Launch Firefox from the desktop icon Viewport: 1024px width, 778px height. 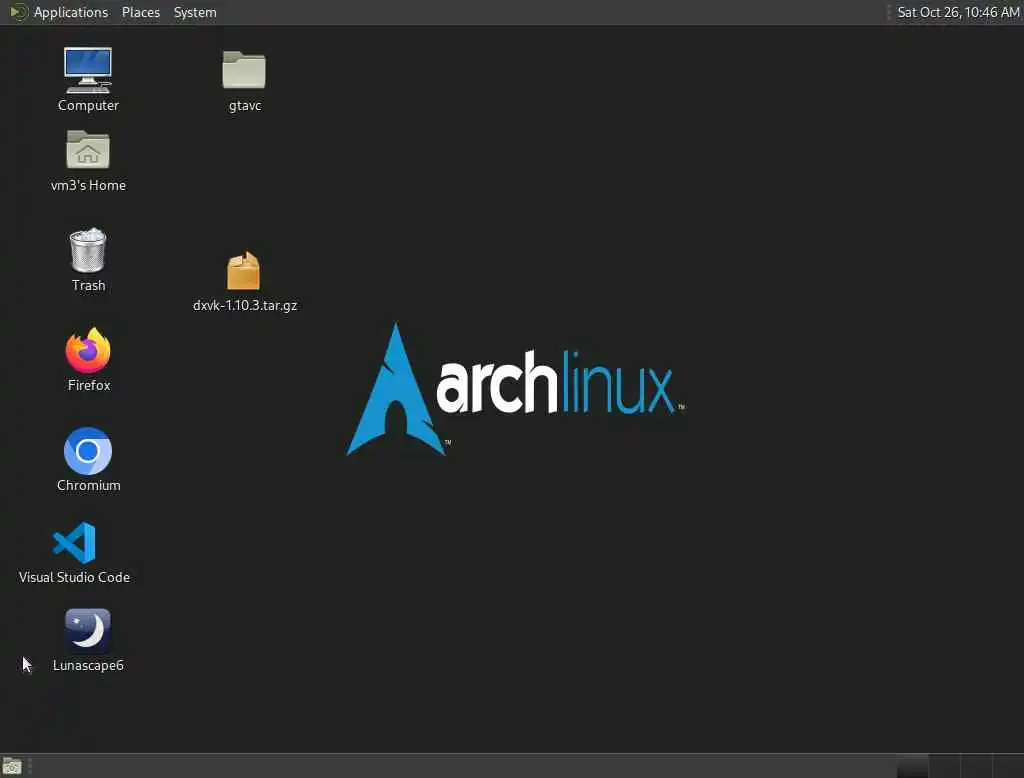(x=88, y=351)
